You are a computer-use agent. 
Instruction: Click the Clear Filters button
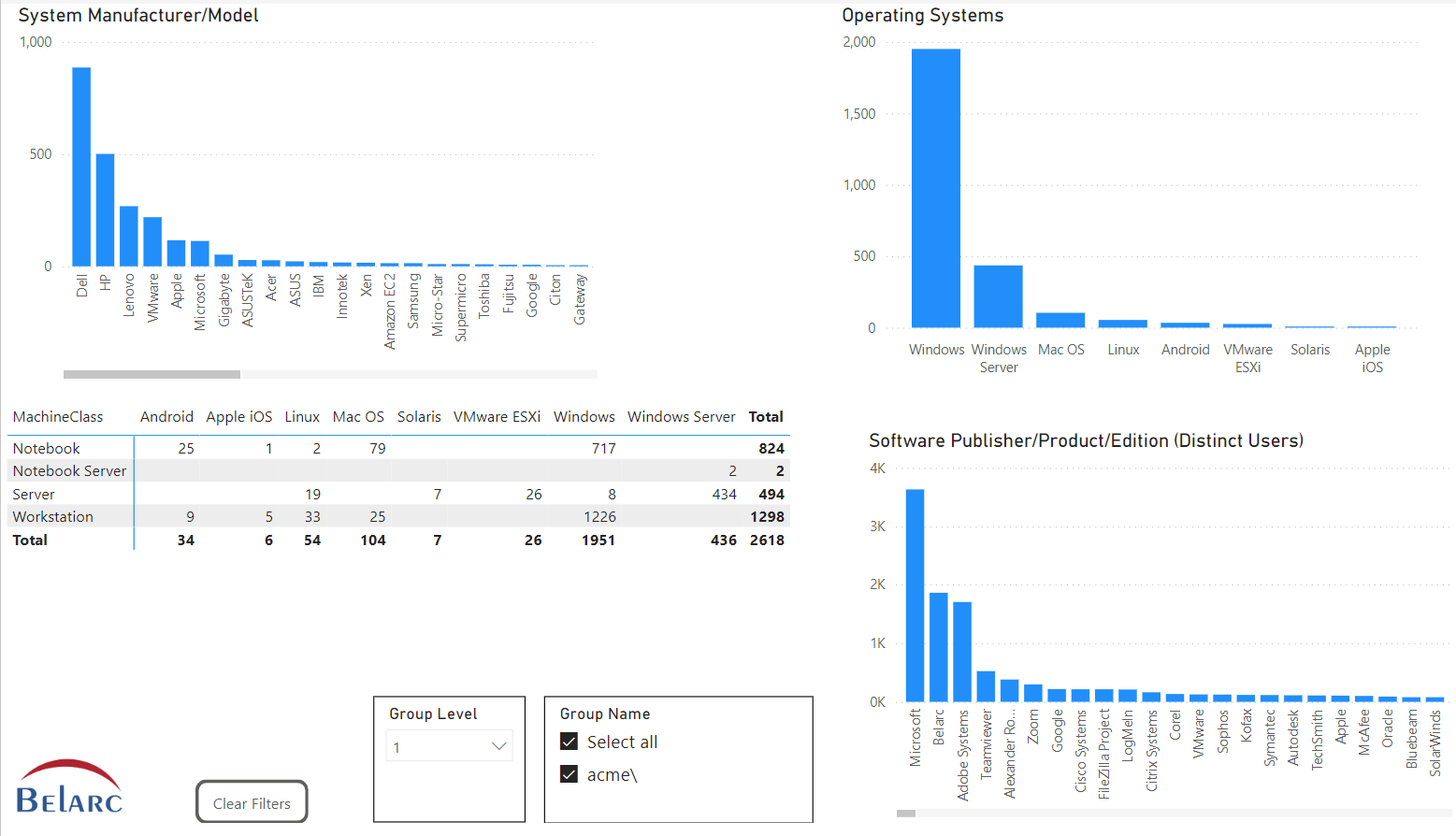[251, 801]
